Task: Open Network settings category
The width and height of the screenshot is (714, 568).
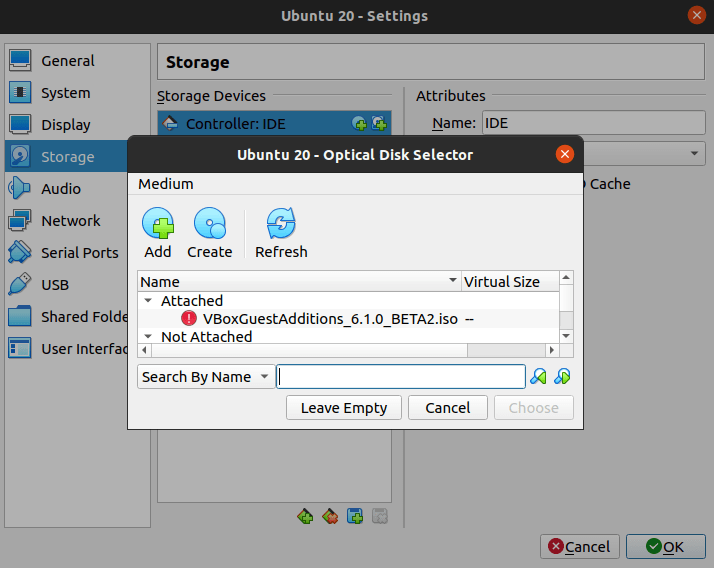Action: pos(67,220)
